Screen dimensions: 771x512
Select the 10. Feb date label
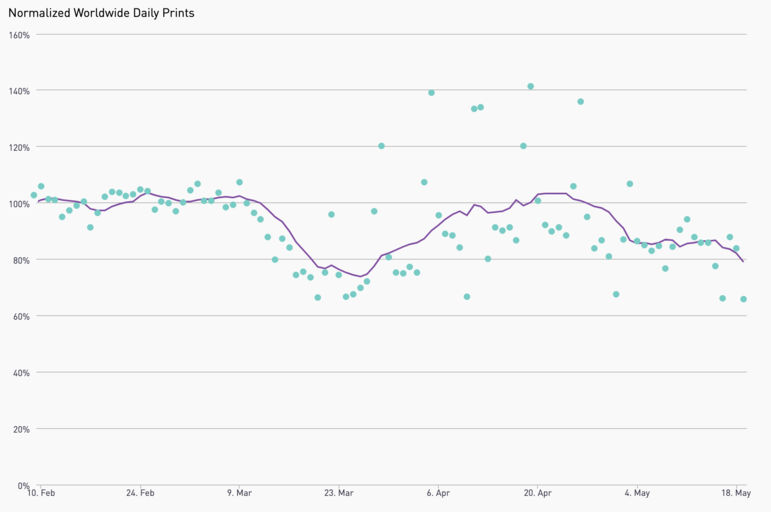click(x=41, y=493)
